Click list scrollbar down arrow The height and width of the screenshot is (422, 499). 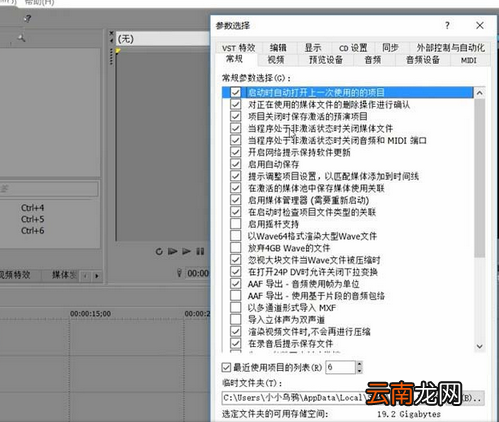[480, 346]
